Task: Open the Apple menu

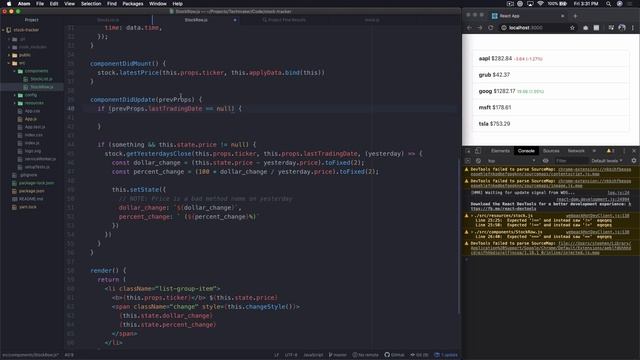Action: 9,4
